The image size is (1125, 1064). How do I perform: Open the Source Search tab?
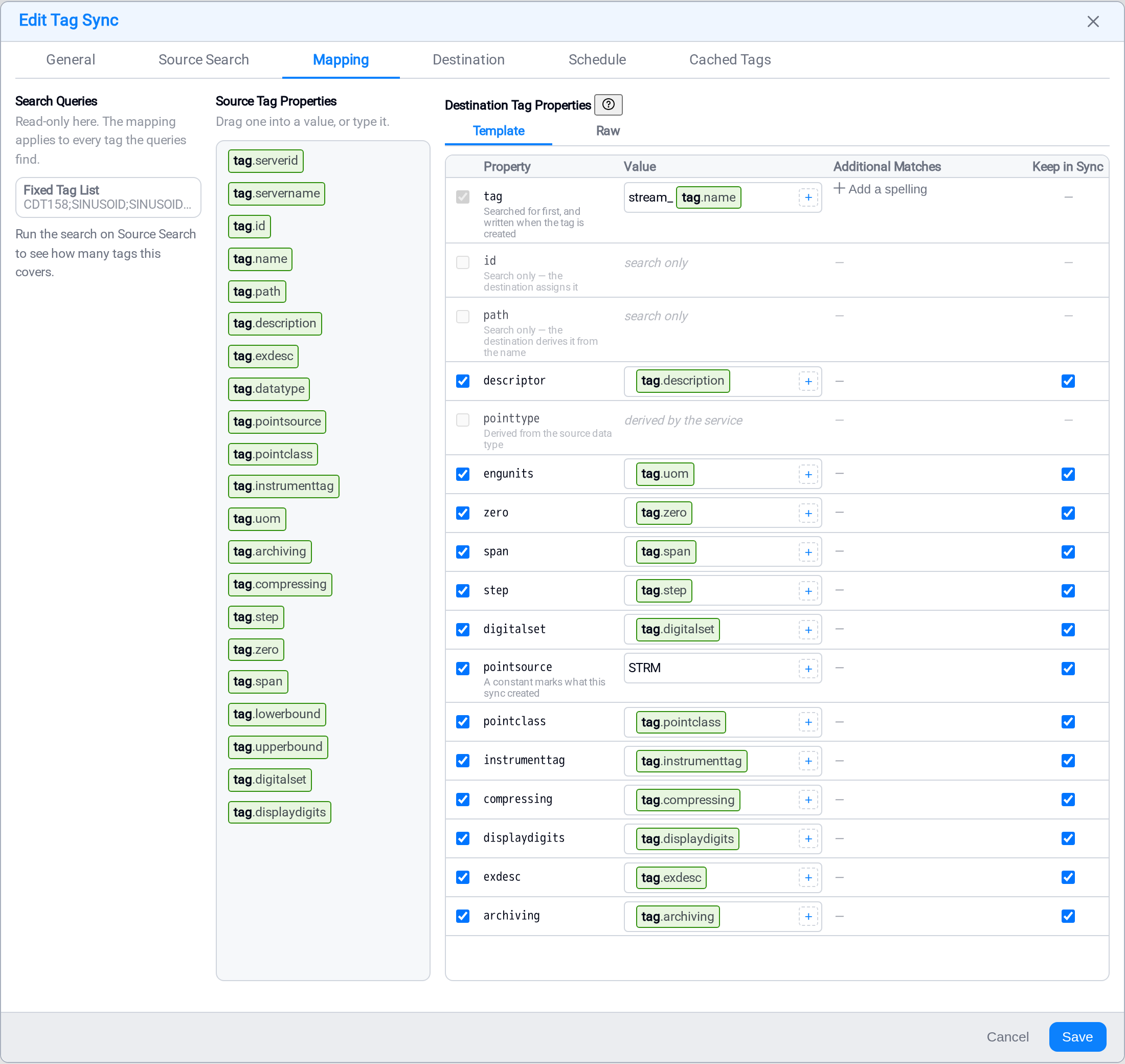[204, 59]
